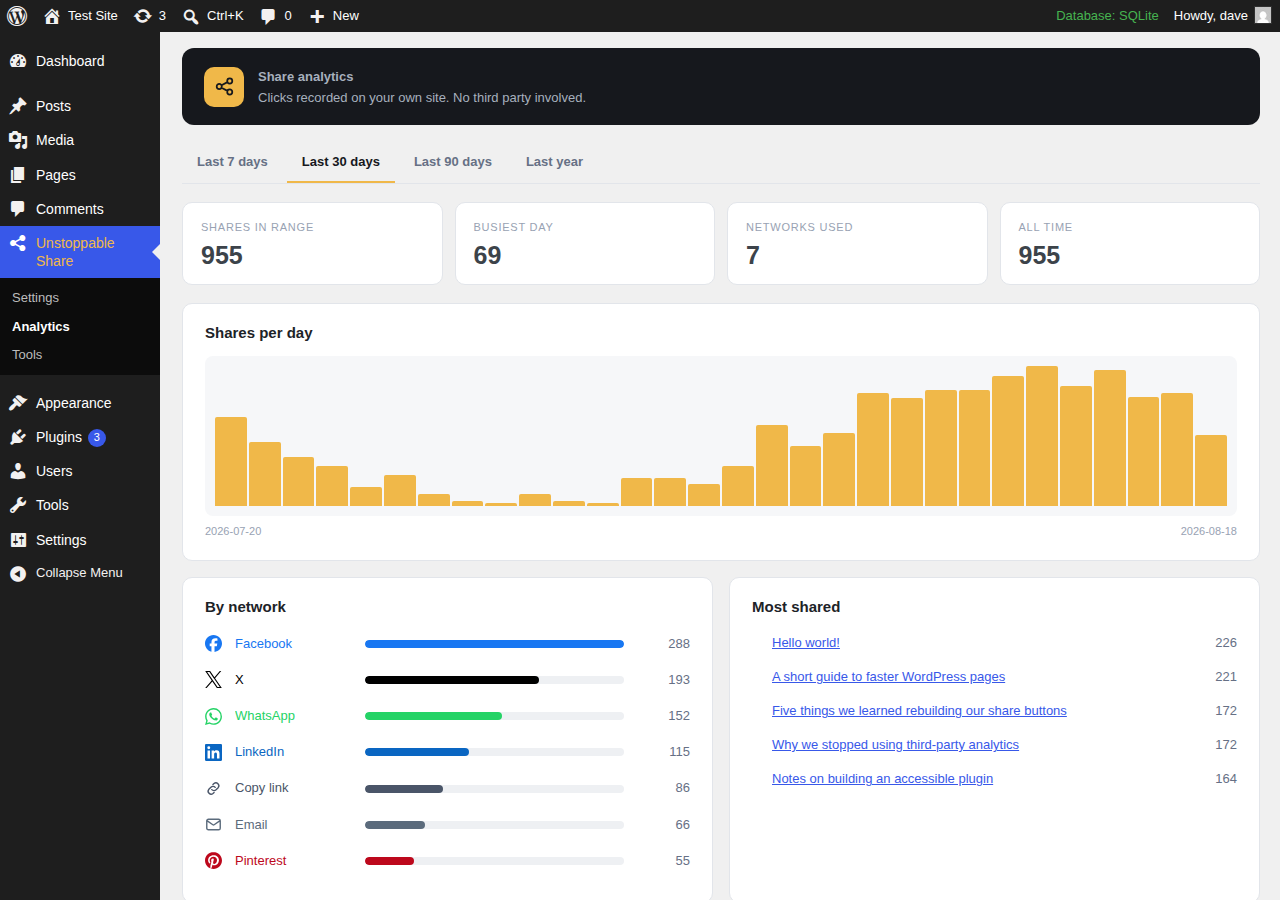Click the Settings sliders icon in sidebar
Viewport: 1280px width, 900px height.
(18, 540)
